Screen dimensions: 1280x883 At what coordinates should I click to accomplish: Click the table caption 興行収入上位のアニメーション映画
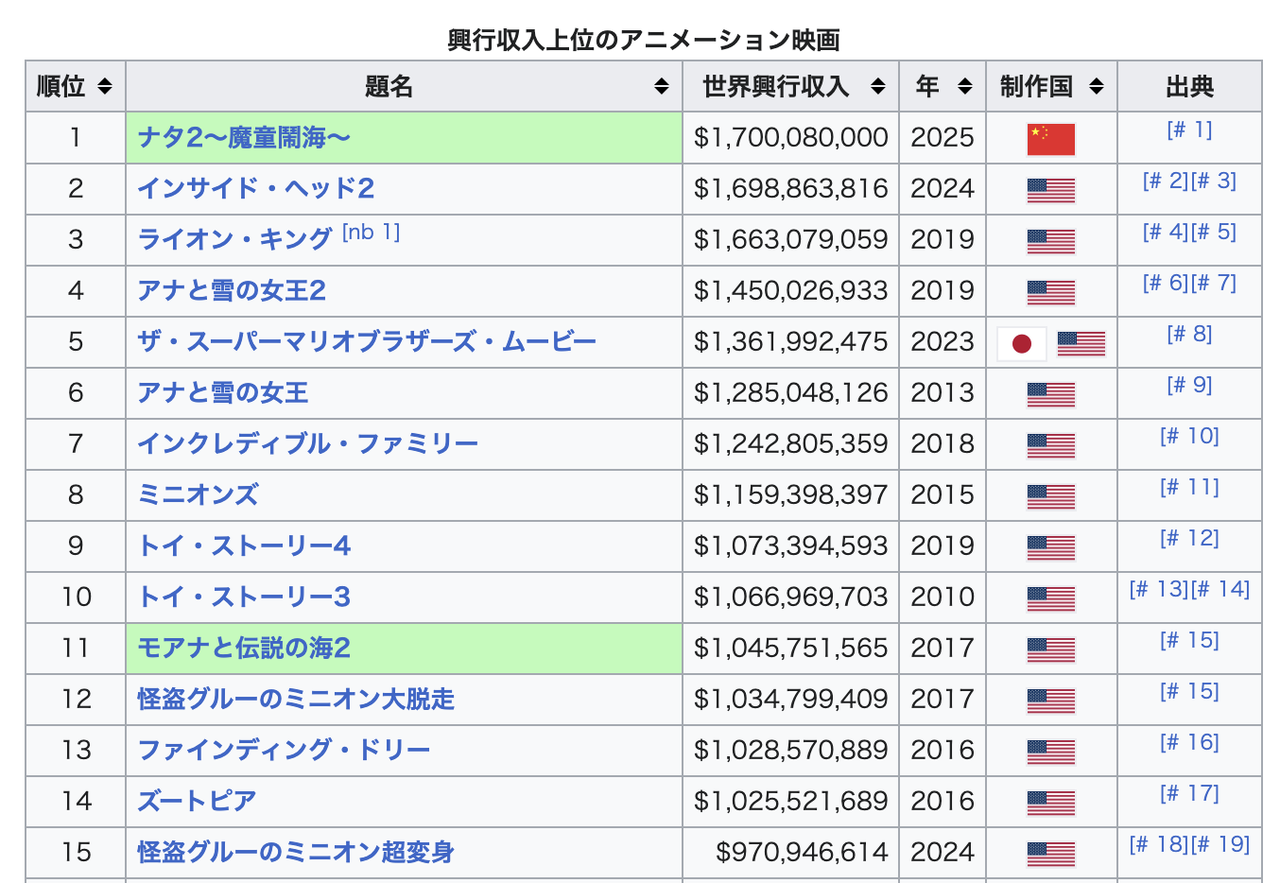point(643,40)
